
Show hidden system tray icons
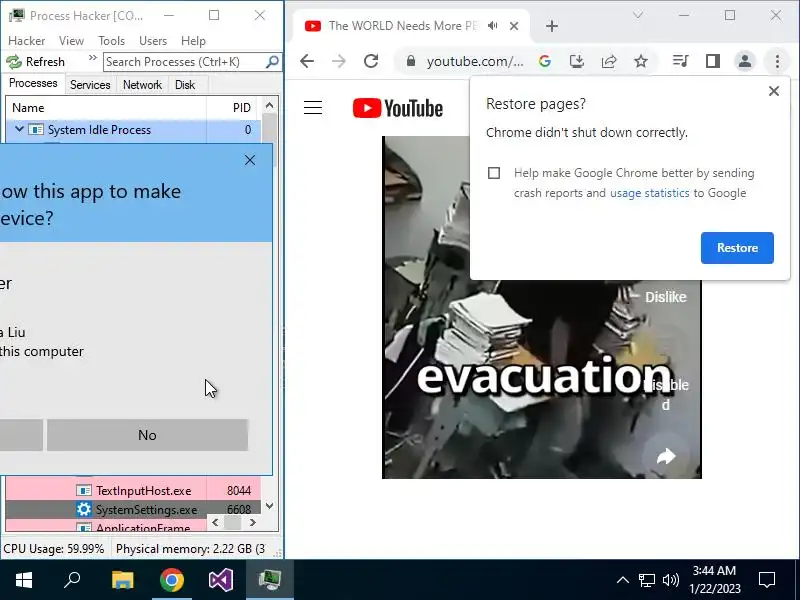point(622,580)
